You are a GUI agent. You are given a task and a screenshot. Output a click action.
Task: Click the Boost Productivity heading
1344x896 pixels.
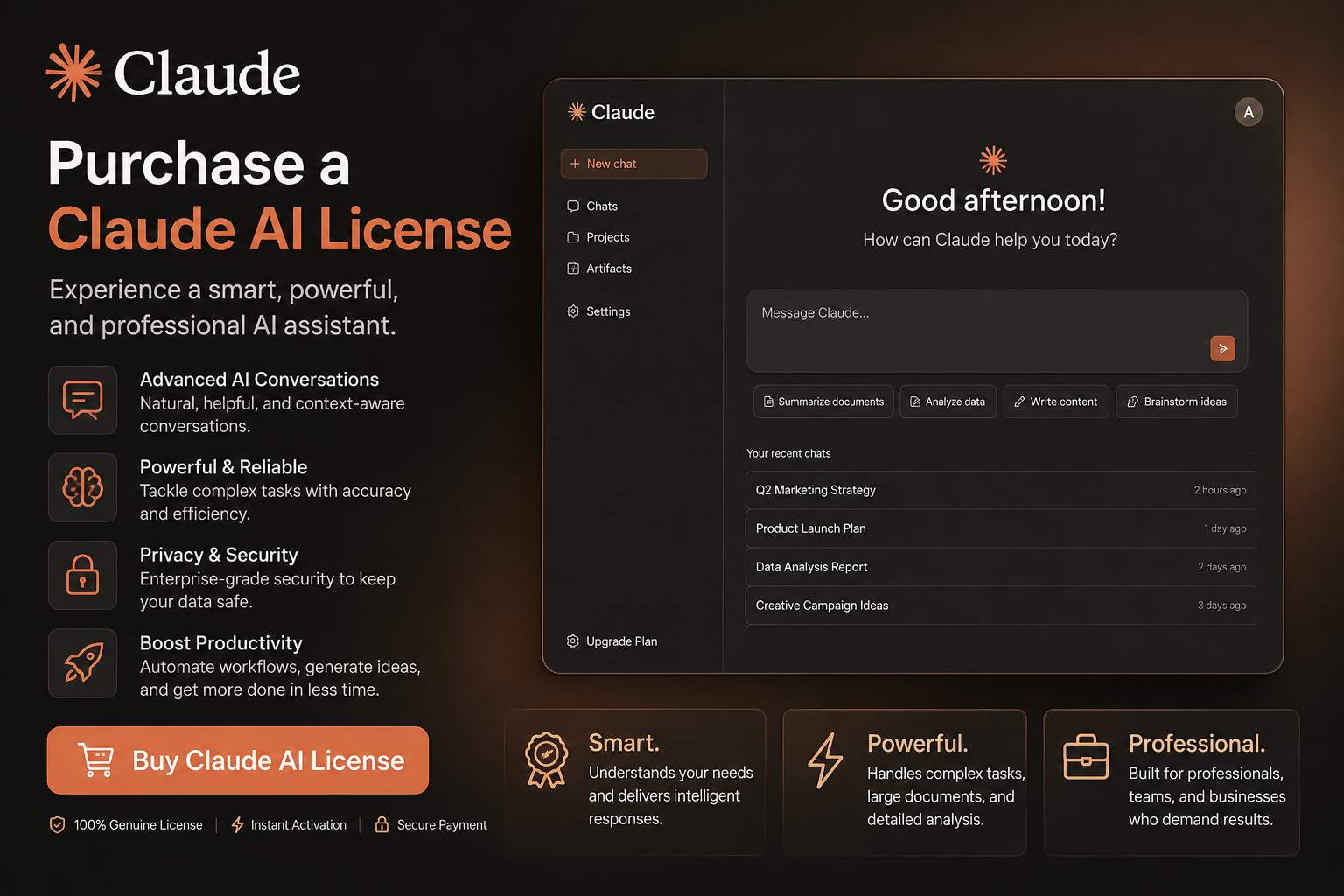221,643
